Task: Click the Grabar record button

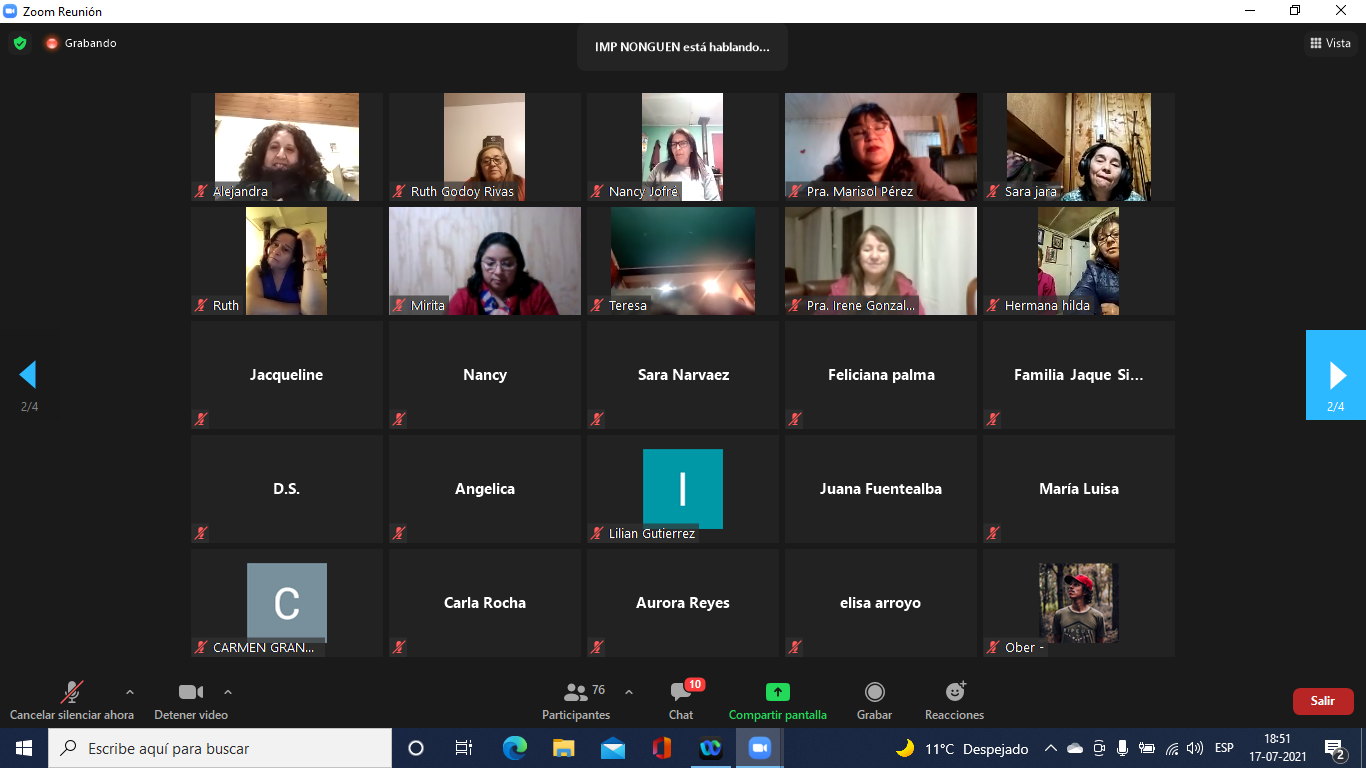Action: click(x=874, y=701)
